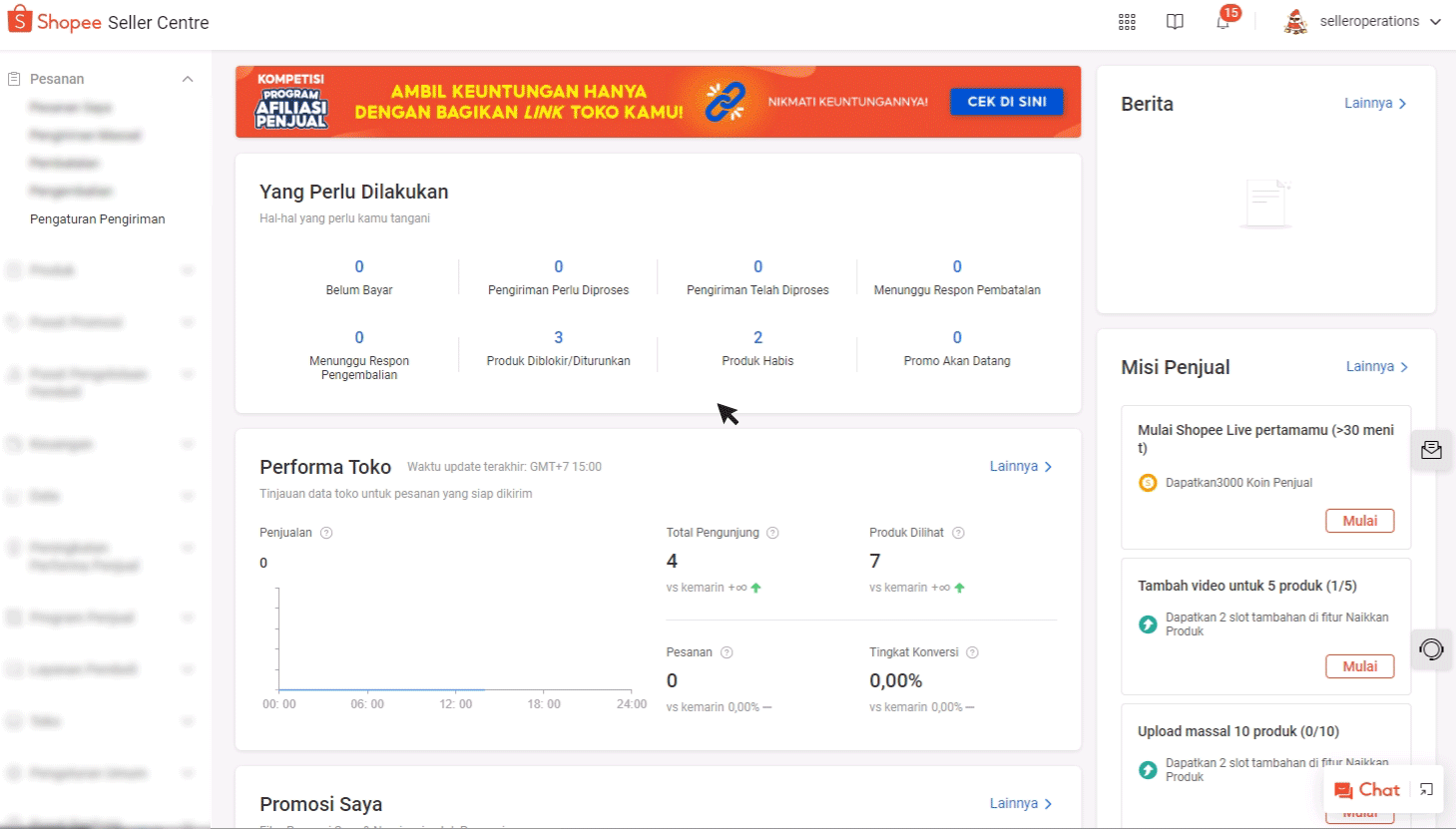Expand the chat window popout icon
1456x829 pixels.
coord(1427,789)
